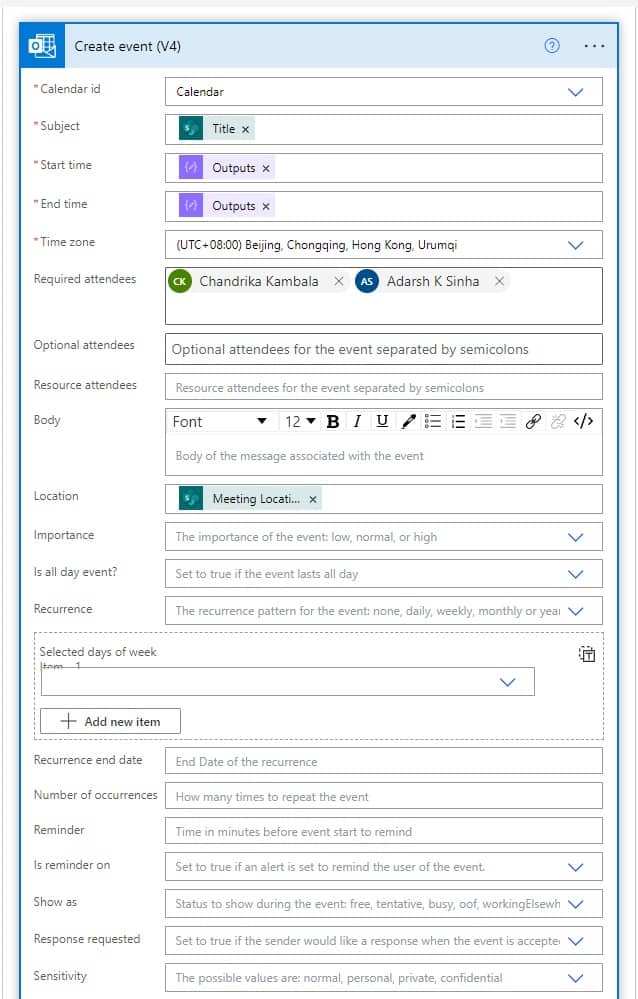Insert a hyperlink in Body
The image size is (638, 999).
coord(533,422)
